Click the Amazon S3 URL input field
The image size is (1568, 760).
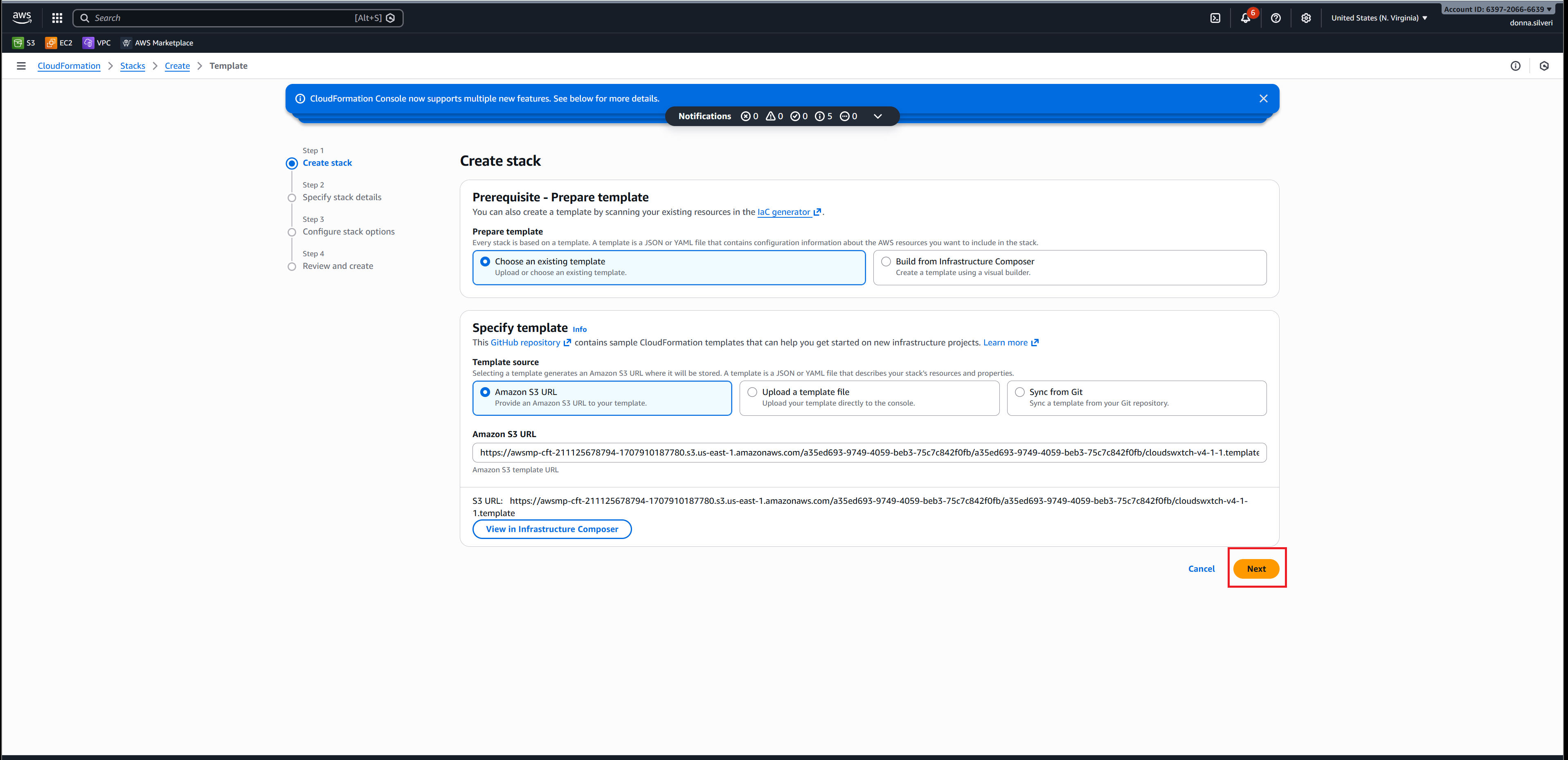tap(868, 453)
